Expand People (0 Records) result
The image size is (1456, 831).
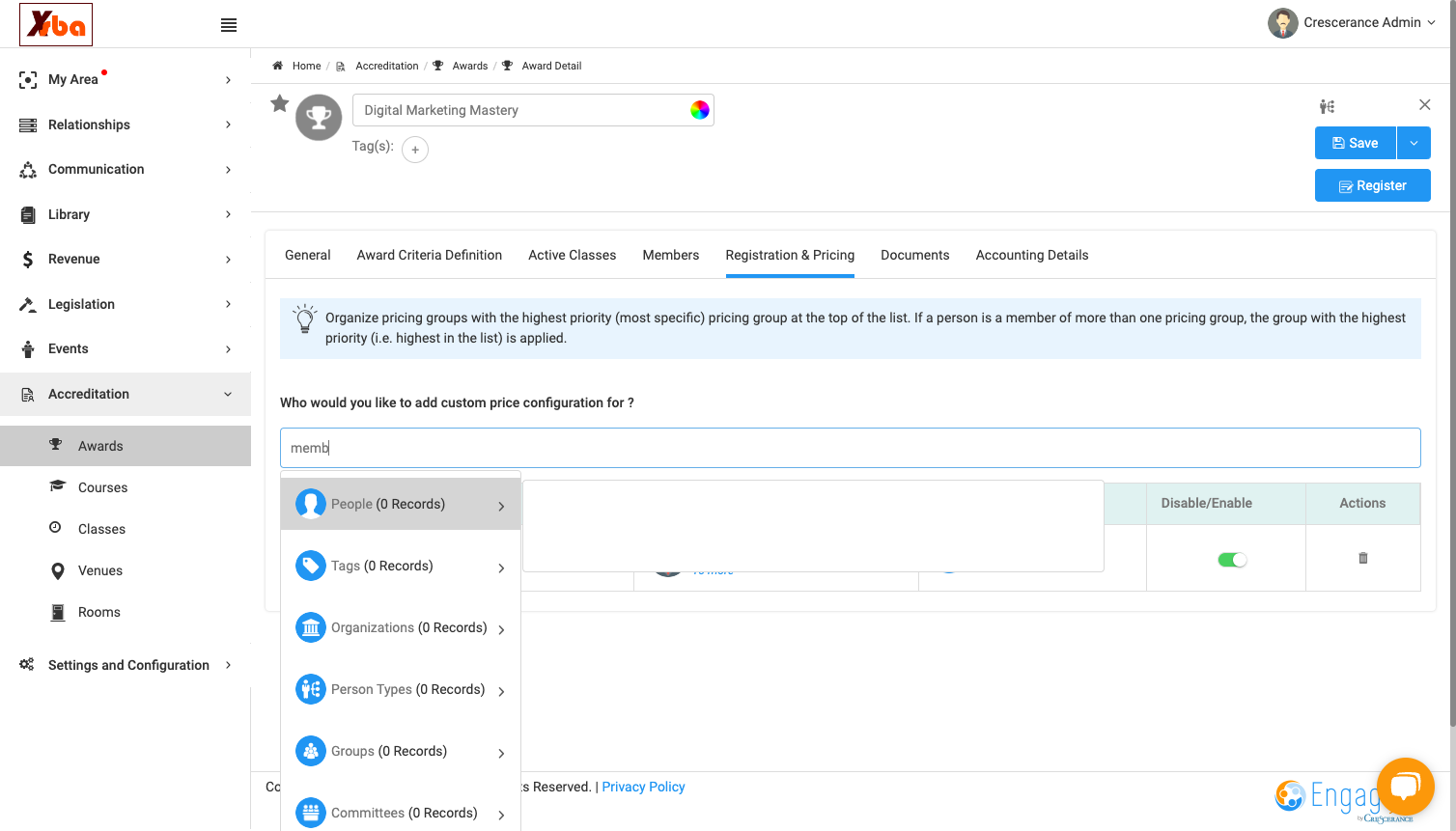point(401,504)
